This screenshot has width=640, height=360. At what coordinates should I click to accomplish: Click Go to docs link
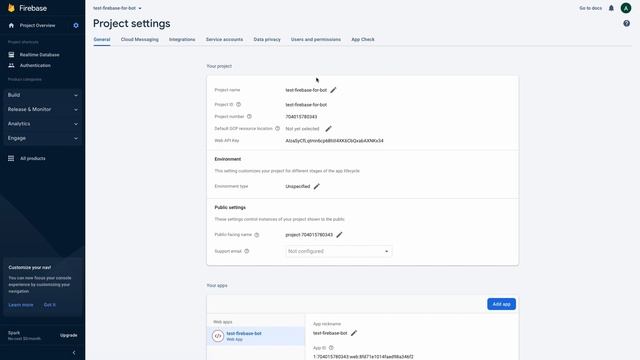590,8
